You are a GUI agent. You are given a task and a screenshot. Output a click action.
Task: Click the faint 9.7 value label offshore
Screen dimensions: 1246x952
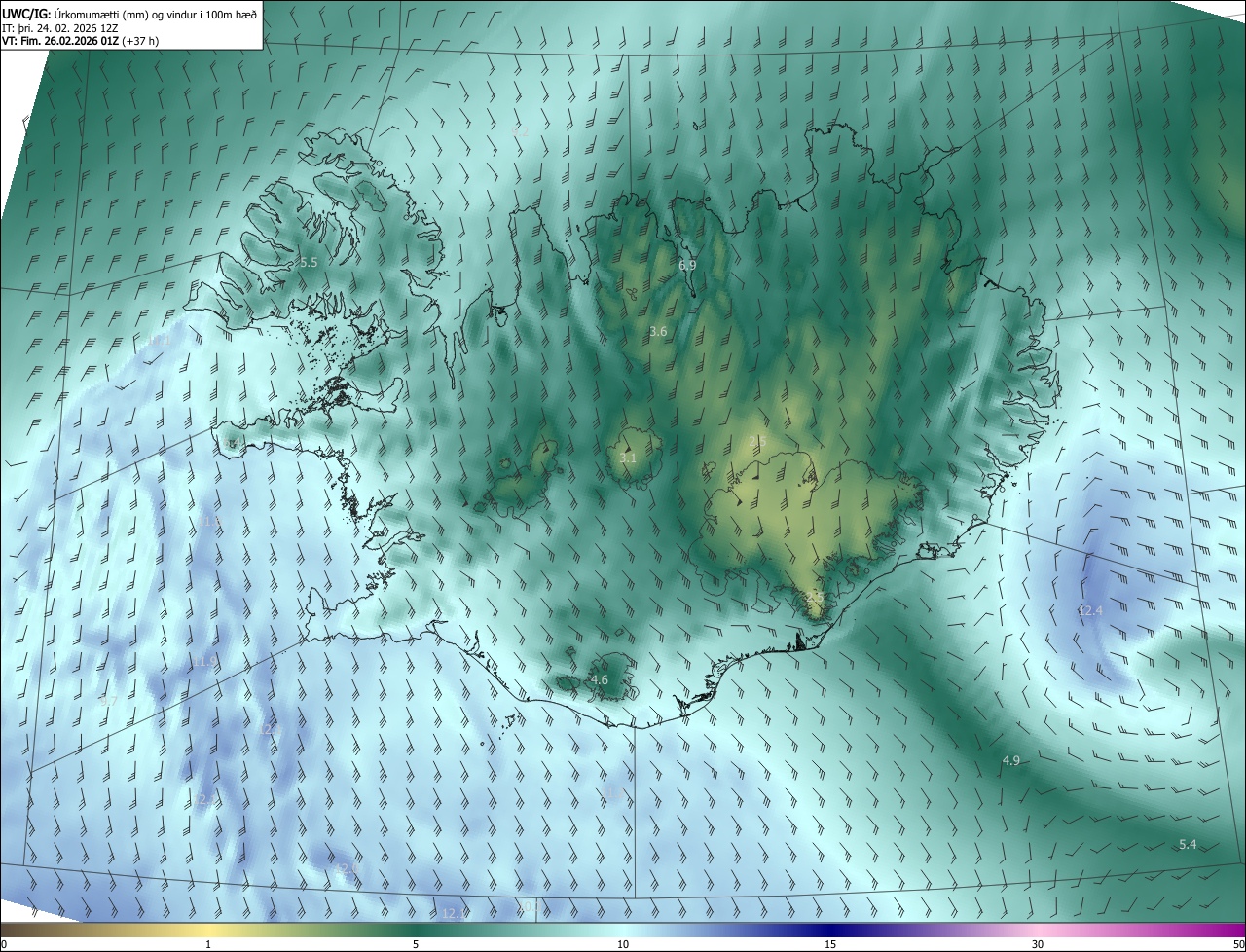tap(108, 701)
